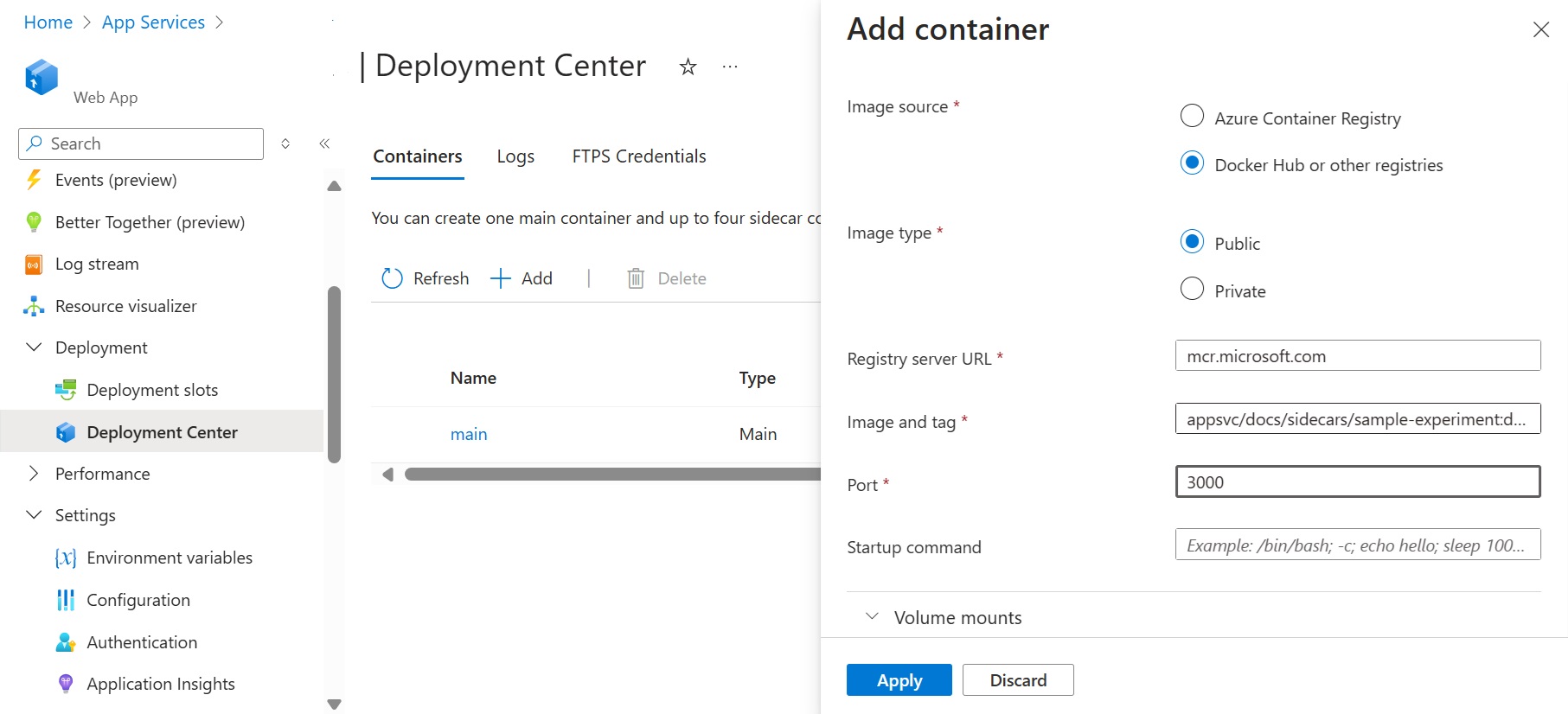
Task: Click the Deployment Center cube icon in the sidebar
Action: [66, 432]
